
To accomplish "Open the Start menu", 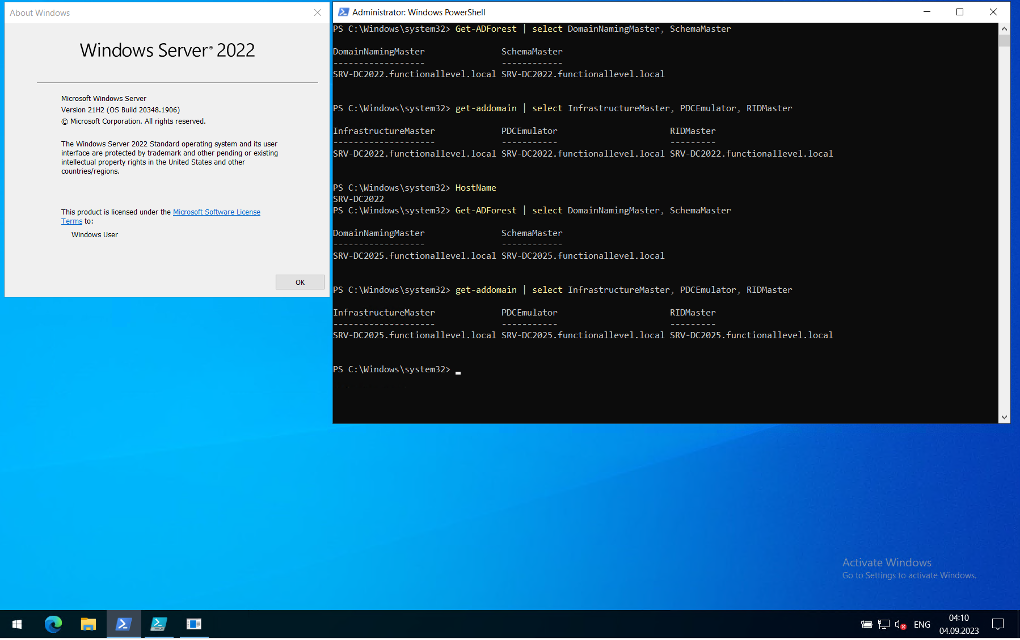I will pyautogui.click(x=17, y=623).
